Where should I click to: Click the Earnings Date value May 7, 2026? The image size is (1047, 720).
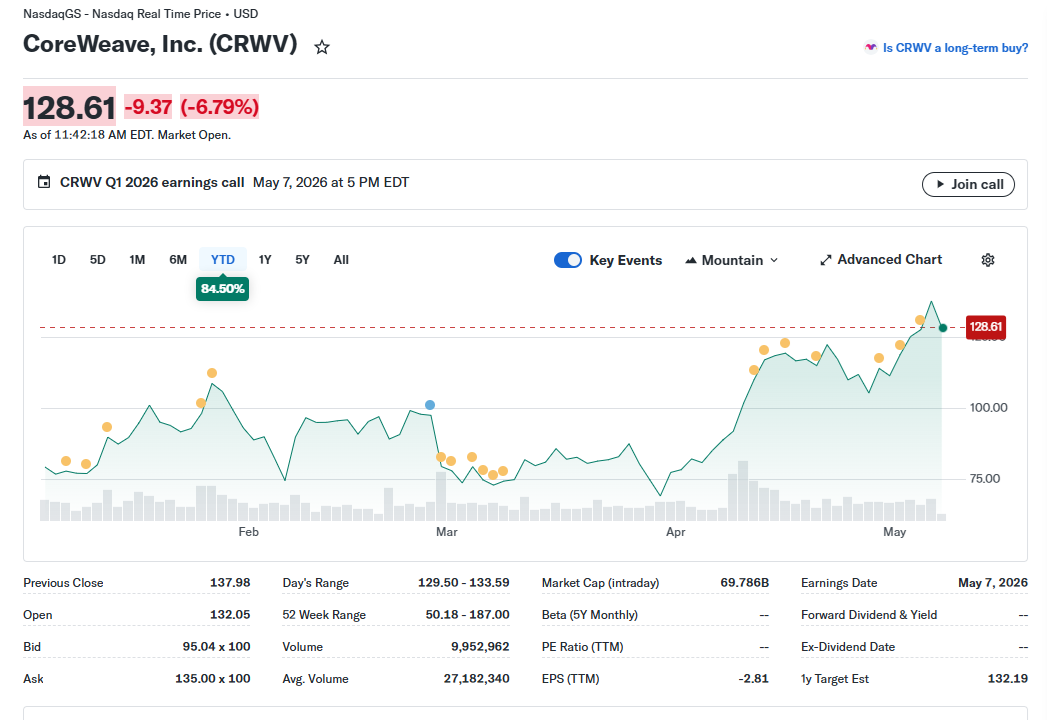click(x=993, y=582)
